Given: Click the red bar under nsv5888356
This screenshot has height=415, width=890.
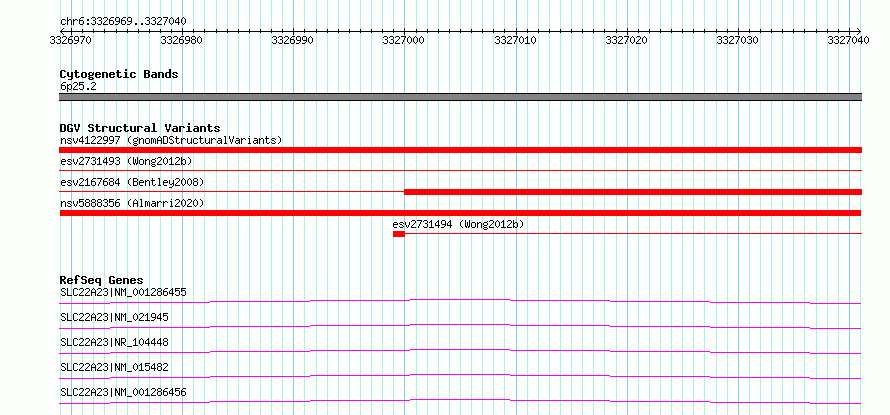Looking at the screenshot, I should pyautogui.click(x=460, y=213).
